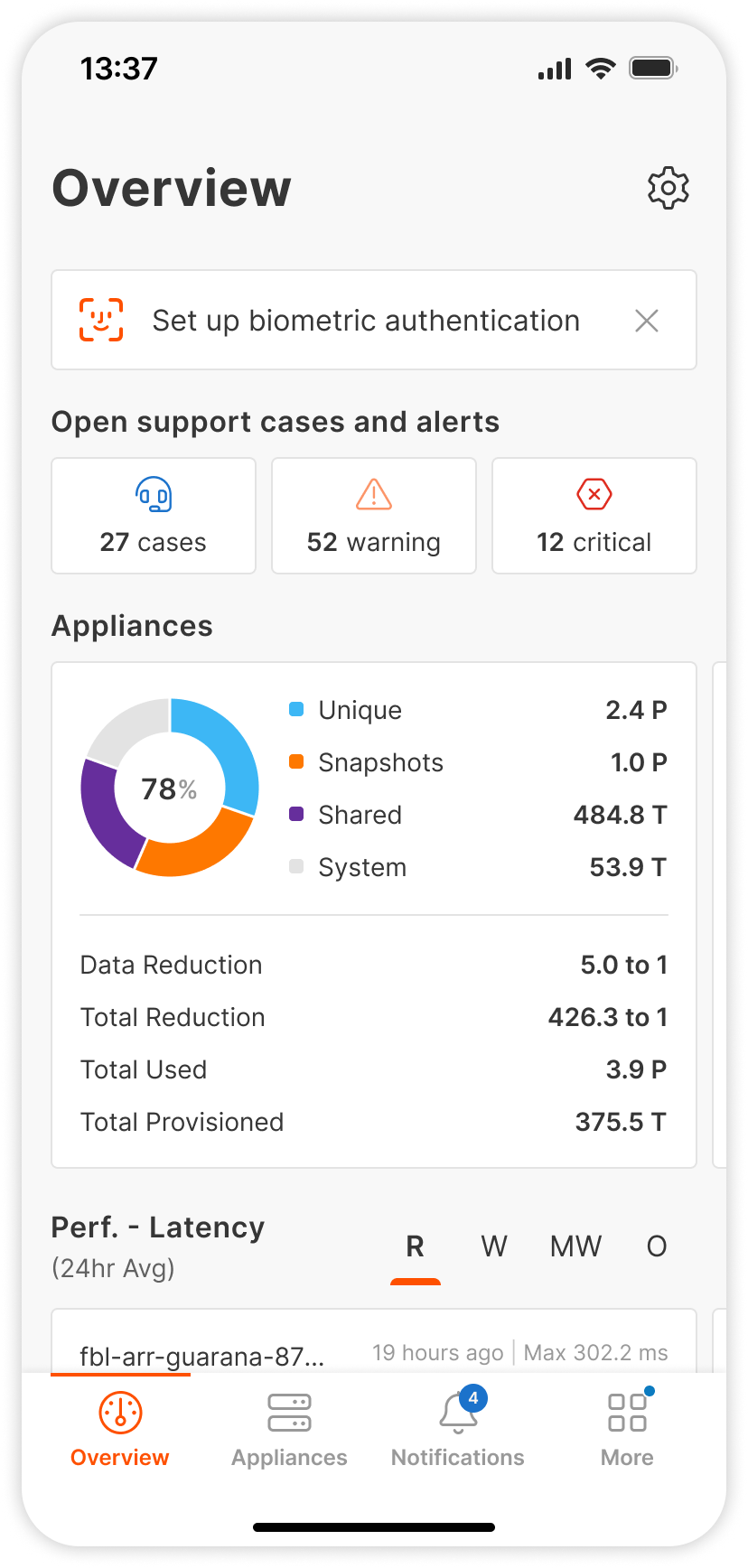
Task: Tap the Total Provisioned row
Action: coord(373,1122)
